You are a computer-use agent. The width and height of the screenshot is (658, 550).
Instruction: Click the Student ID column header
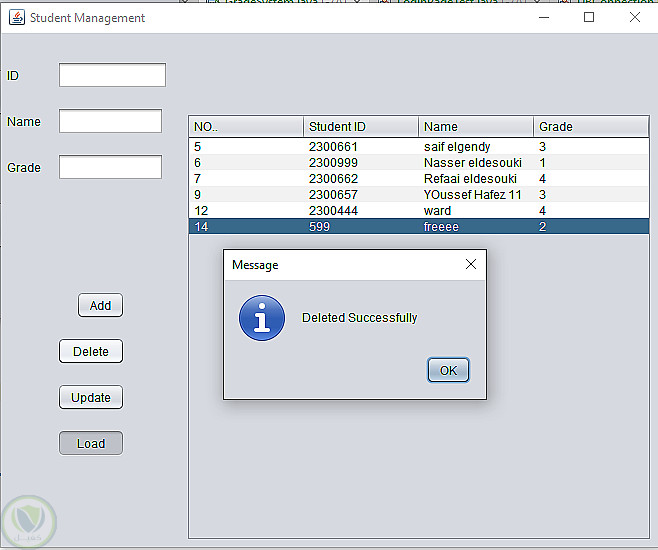click(361, 127)
